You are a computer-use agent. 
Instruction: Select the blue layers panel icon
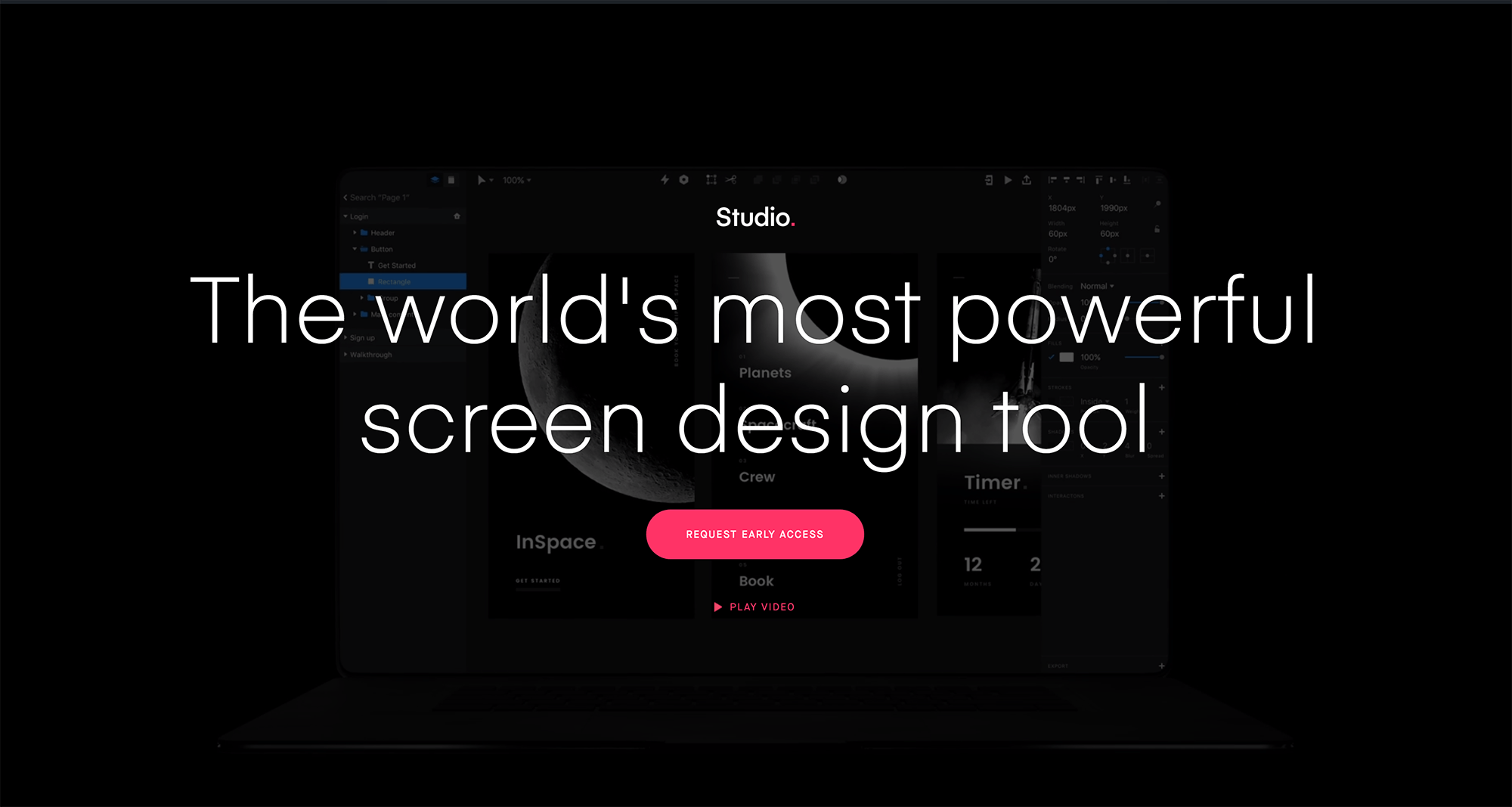tap(435, 180)
